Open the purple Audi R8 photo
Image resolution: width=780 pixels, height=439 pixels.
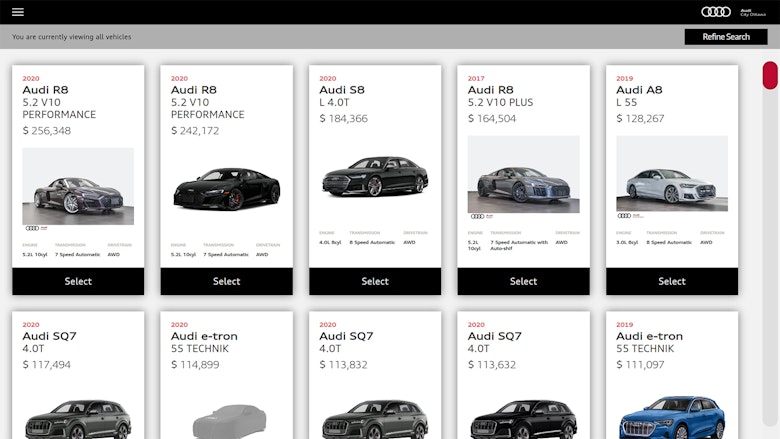coord(78,187)
